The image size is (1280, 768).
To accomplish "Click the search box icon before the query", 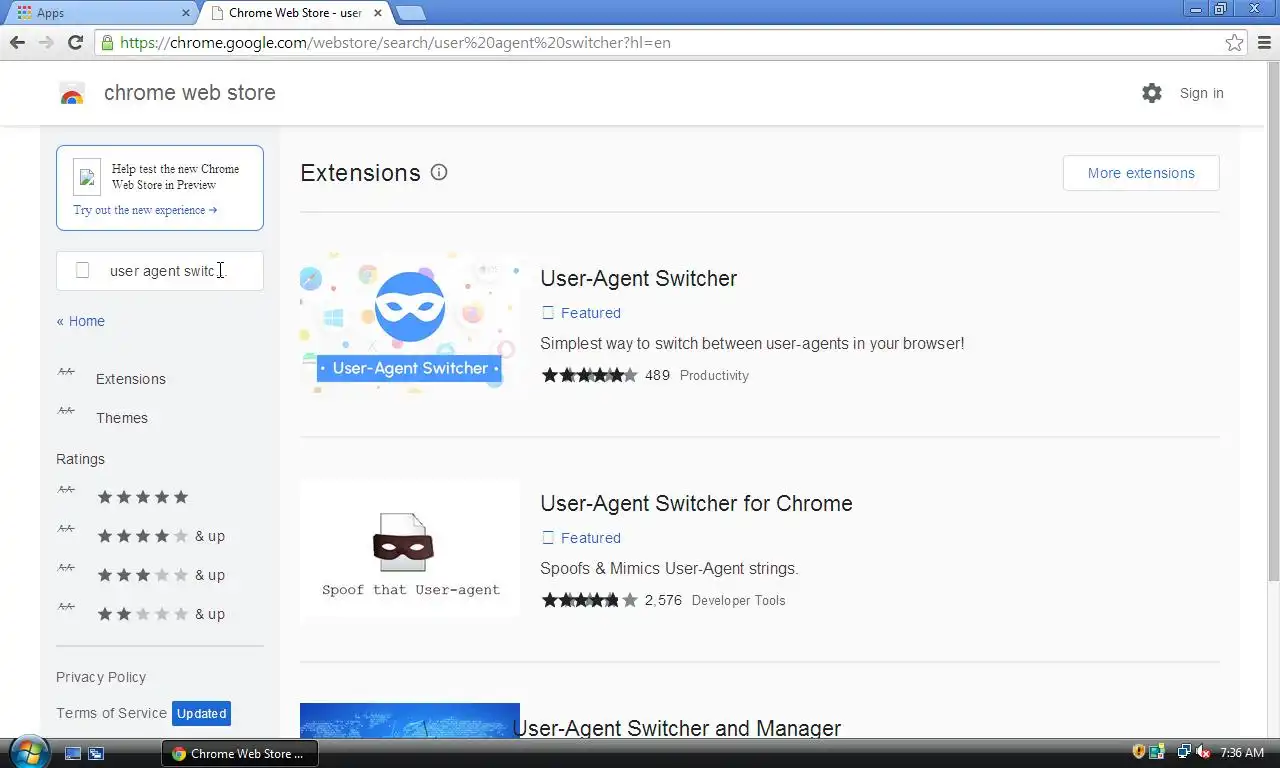I will pyautogui.click(x=83, y=270).
